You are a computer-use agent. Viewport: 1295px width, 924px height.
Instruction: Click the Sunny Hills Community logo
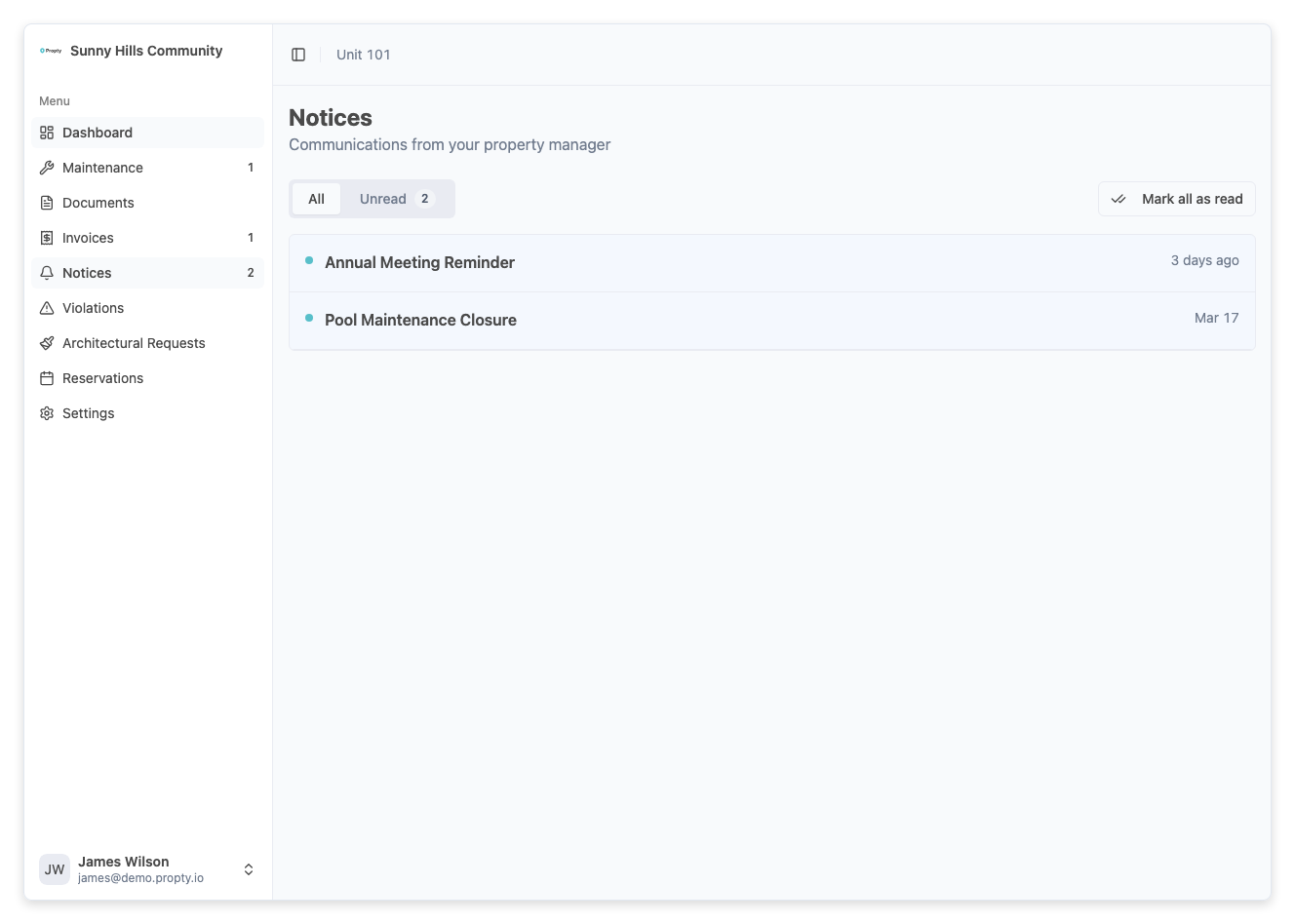[50, 50]
